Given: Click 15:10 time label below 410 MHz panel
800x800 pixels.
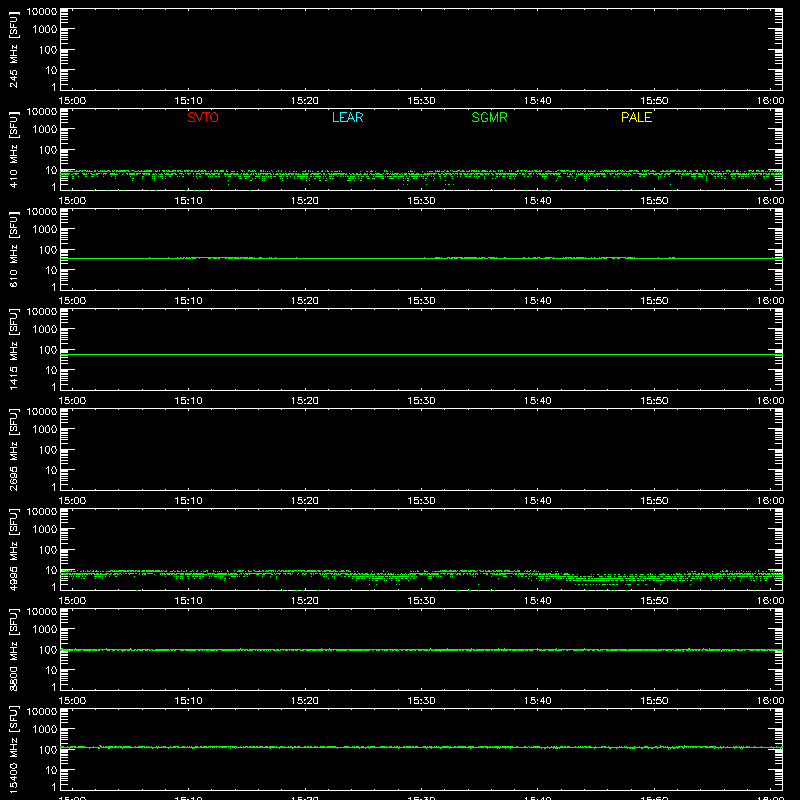Looking at the screenshot, I should point(188,201).
